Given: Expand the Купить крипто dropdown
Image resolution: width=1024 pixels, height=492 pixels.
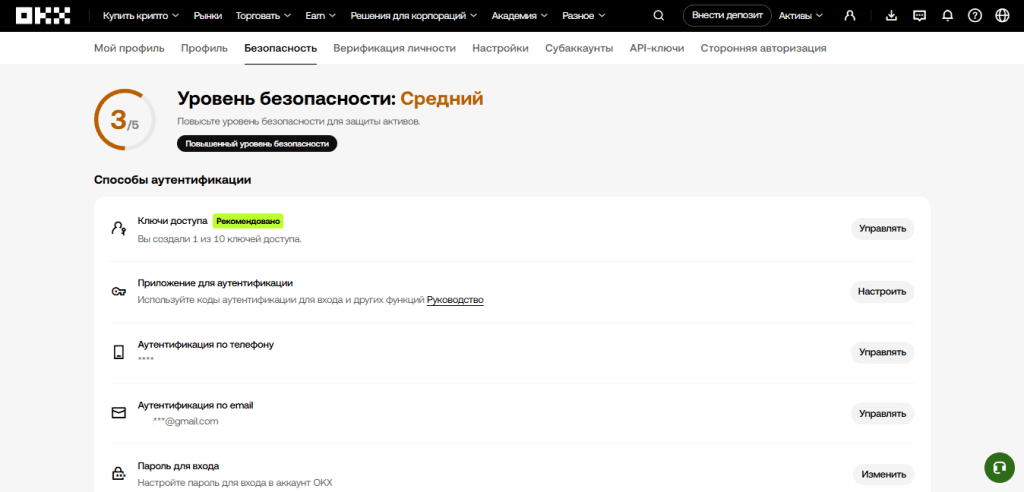Looking at the screenshot, I should click(x=141, y=16).
